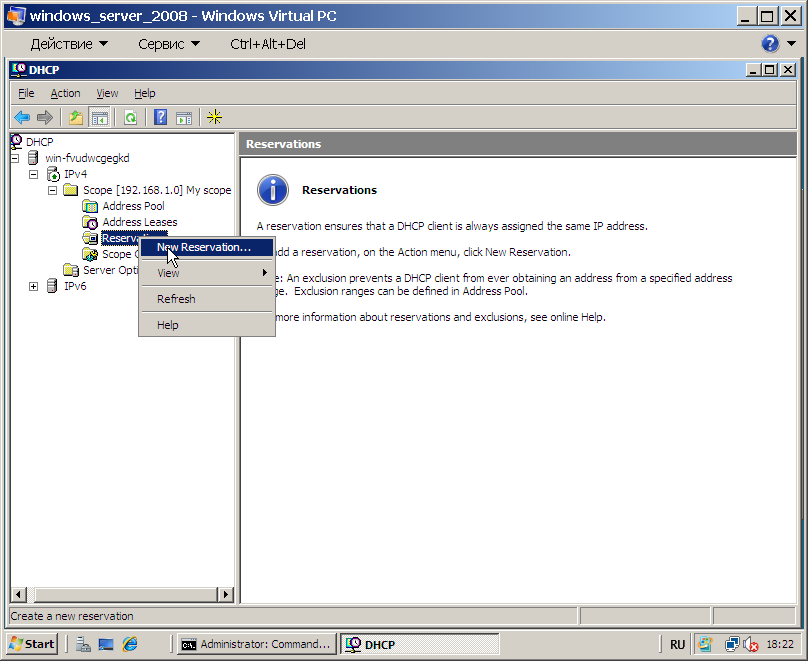
Task: Select the win-fvudwcgegkd server label
Action: [87, 158]
